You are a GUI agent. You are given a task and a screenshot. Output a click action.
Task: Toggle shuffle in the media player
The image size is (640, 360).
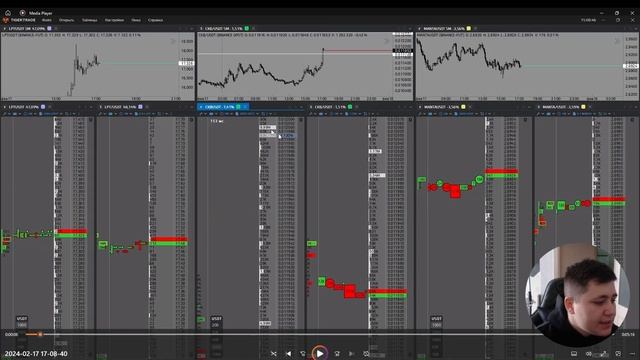click(x=273, y=353)
